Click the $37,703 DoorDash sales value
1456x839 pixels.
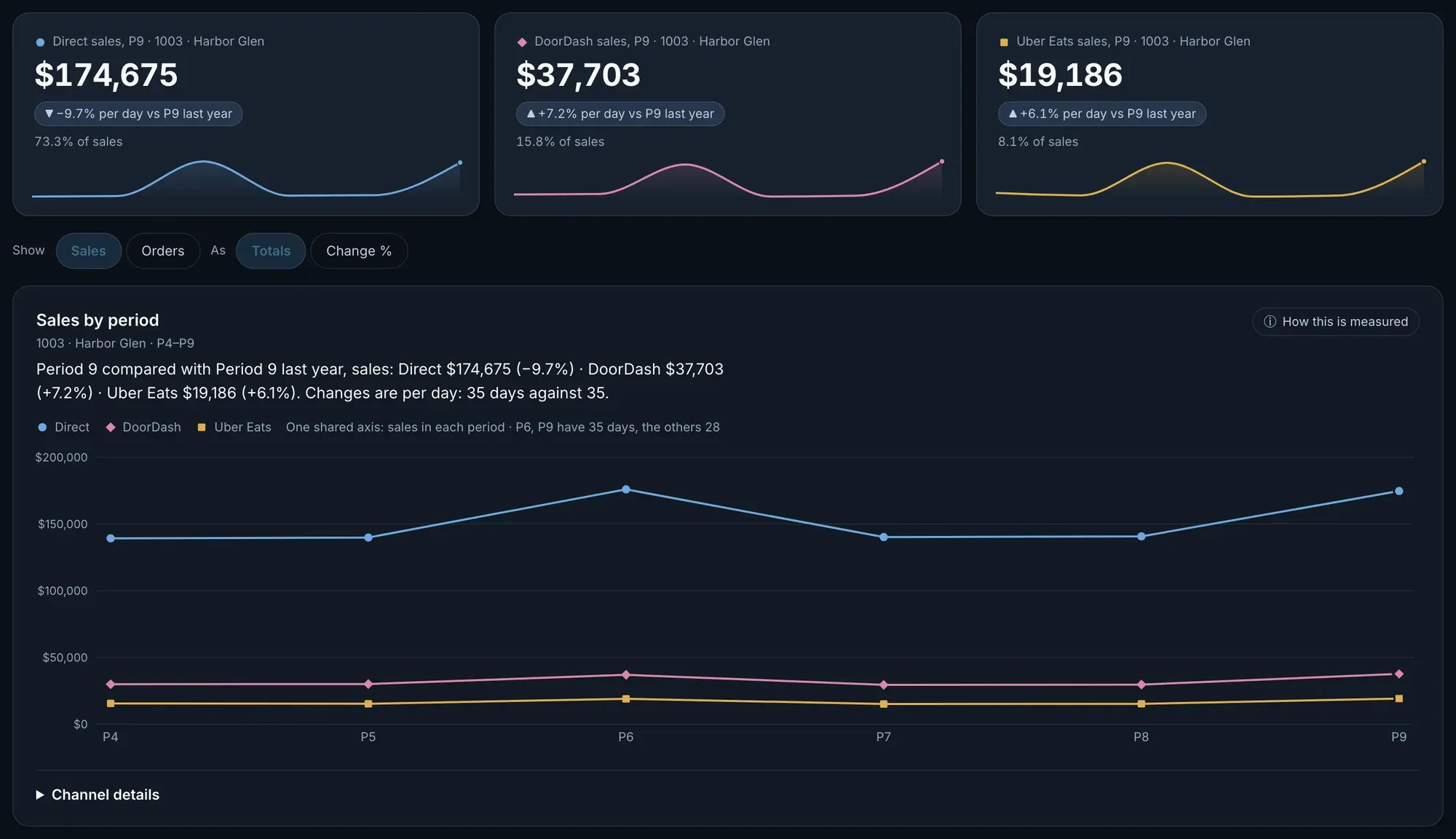tap(578, 75)
